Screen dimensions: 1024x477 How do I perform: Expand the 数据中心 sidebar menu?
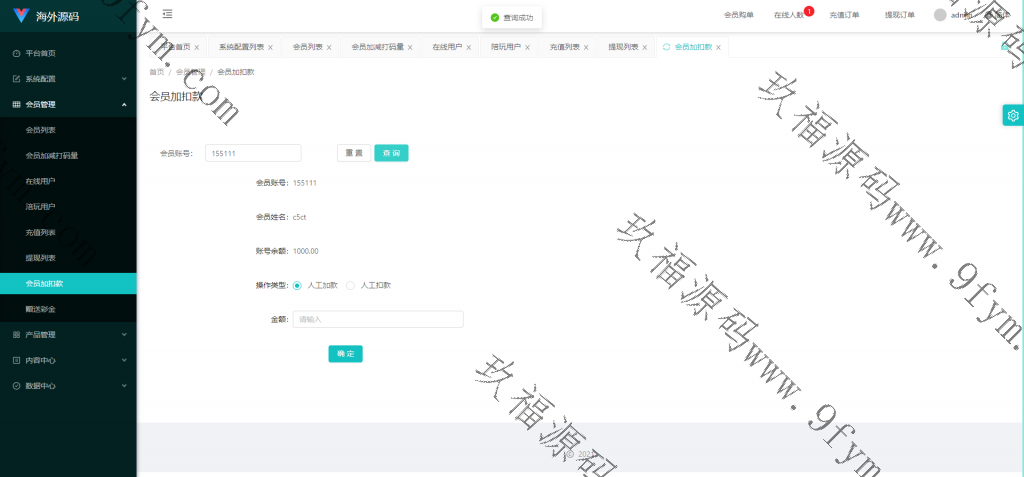pyautogui.click(x=68, y=385)
